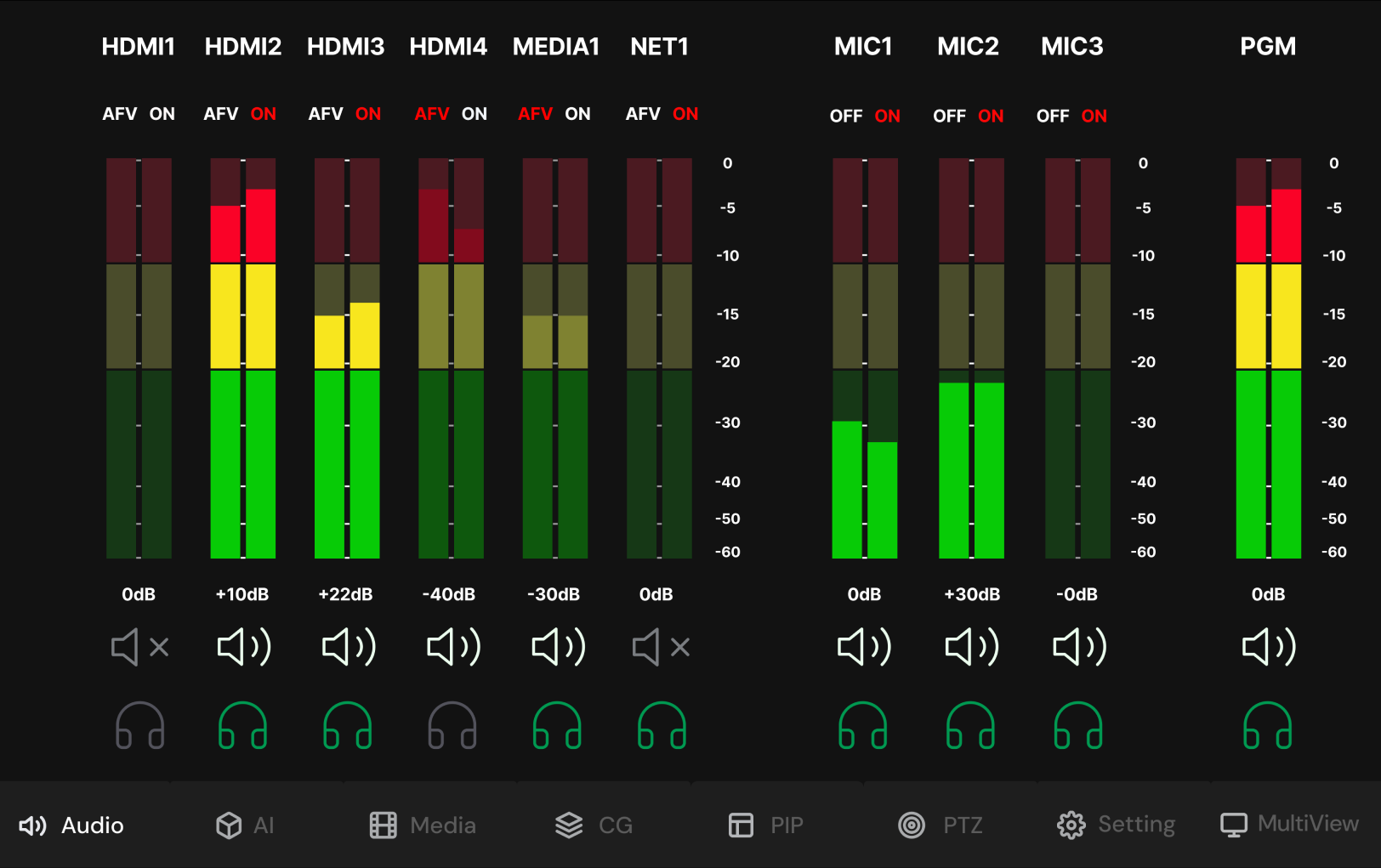Unmute the HDMI1 speaker icon

[x=139, y=647]
